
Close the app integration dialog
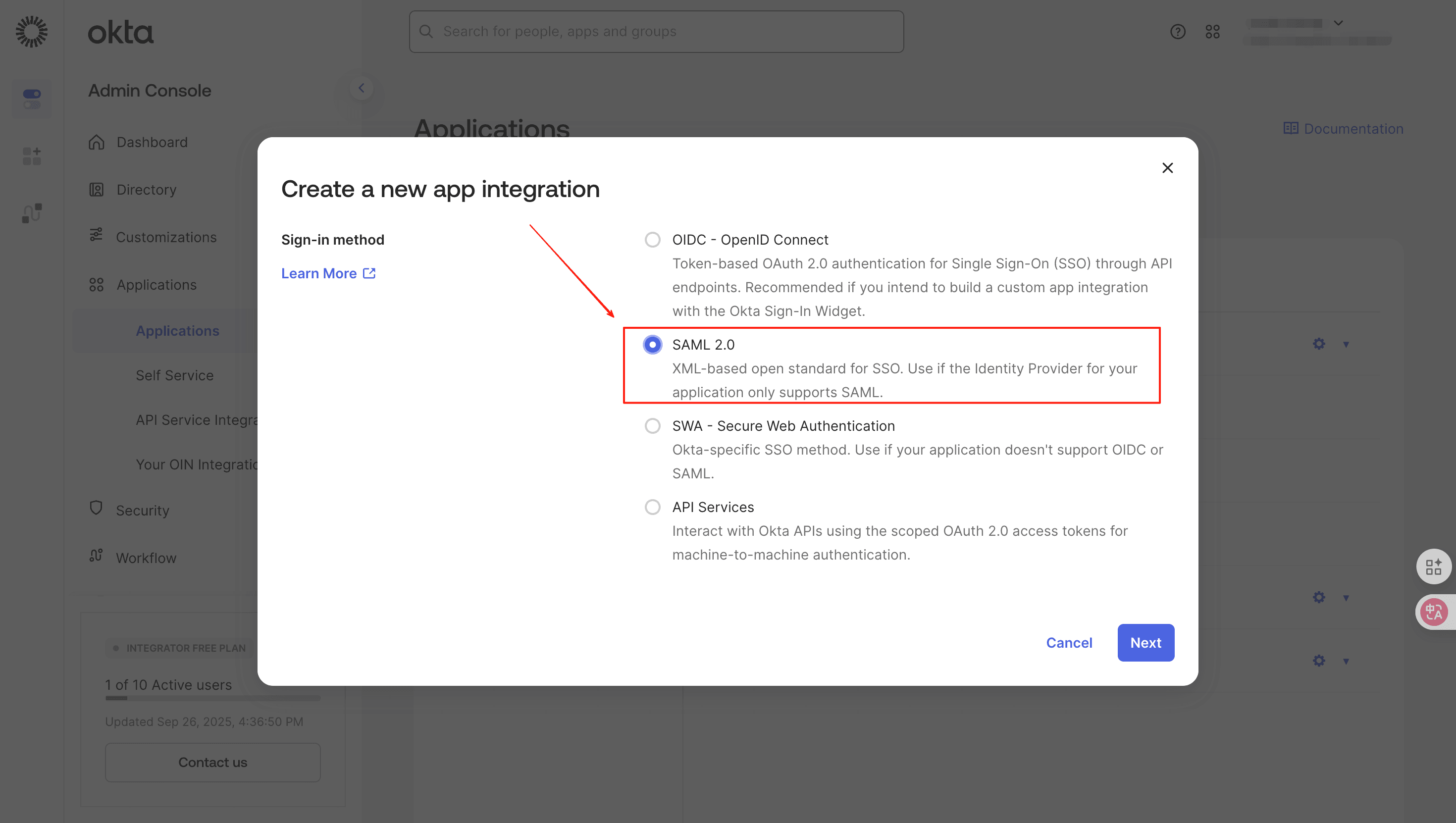tap(1167, 168)
